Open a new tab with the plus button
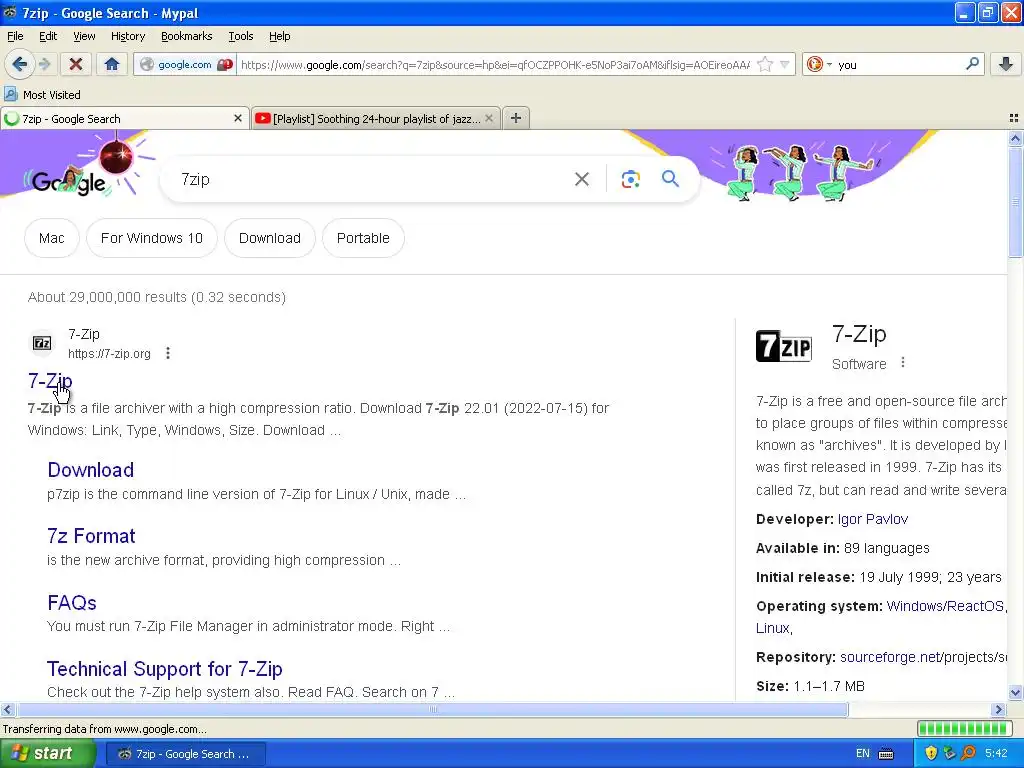 point(516,118)
